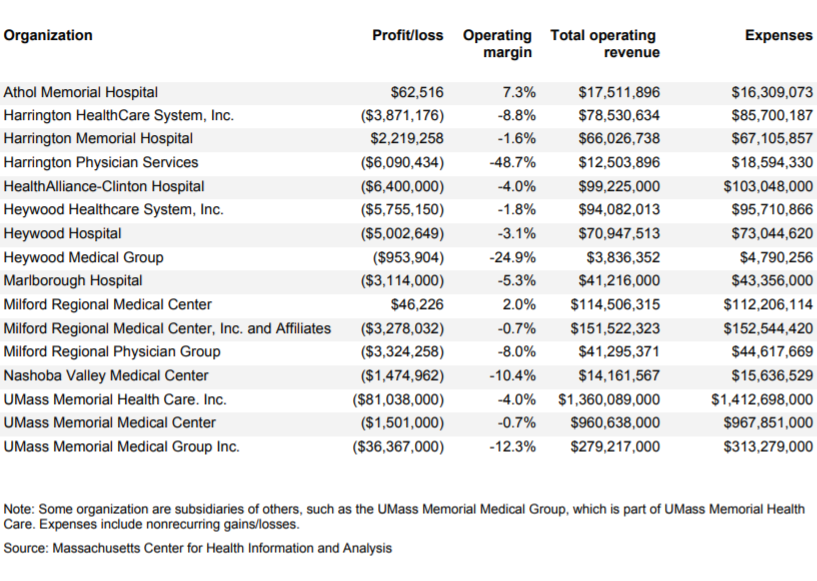Click Athol Memorial's $62,516 profit value
817x581 pixels.
[x=417, y=92]
